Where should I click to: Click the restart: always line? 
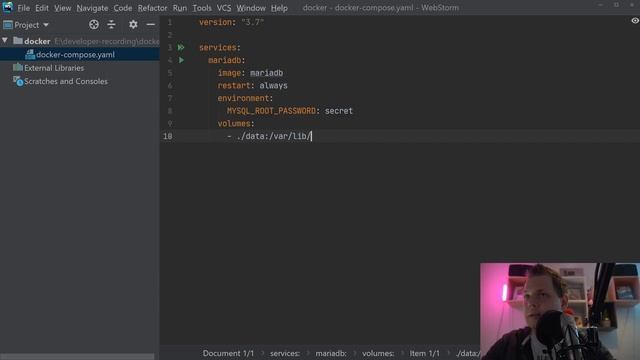(x=252, y=85)
